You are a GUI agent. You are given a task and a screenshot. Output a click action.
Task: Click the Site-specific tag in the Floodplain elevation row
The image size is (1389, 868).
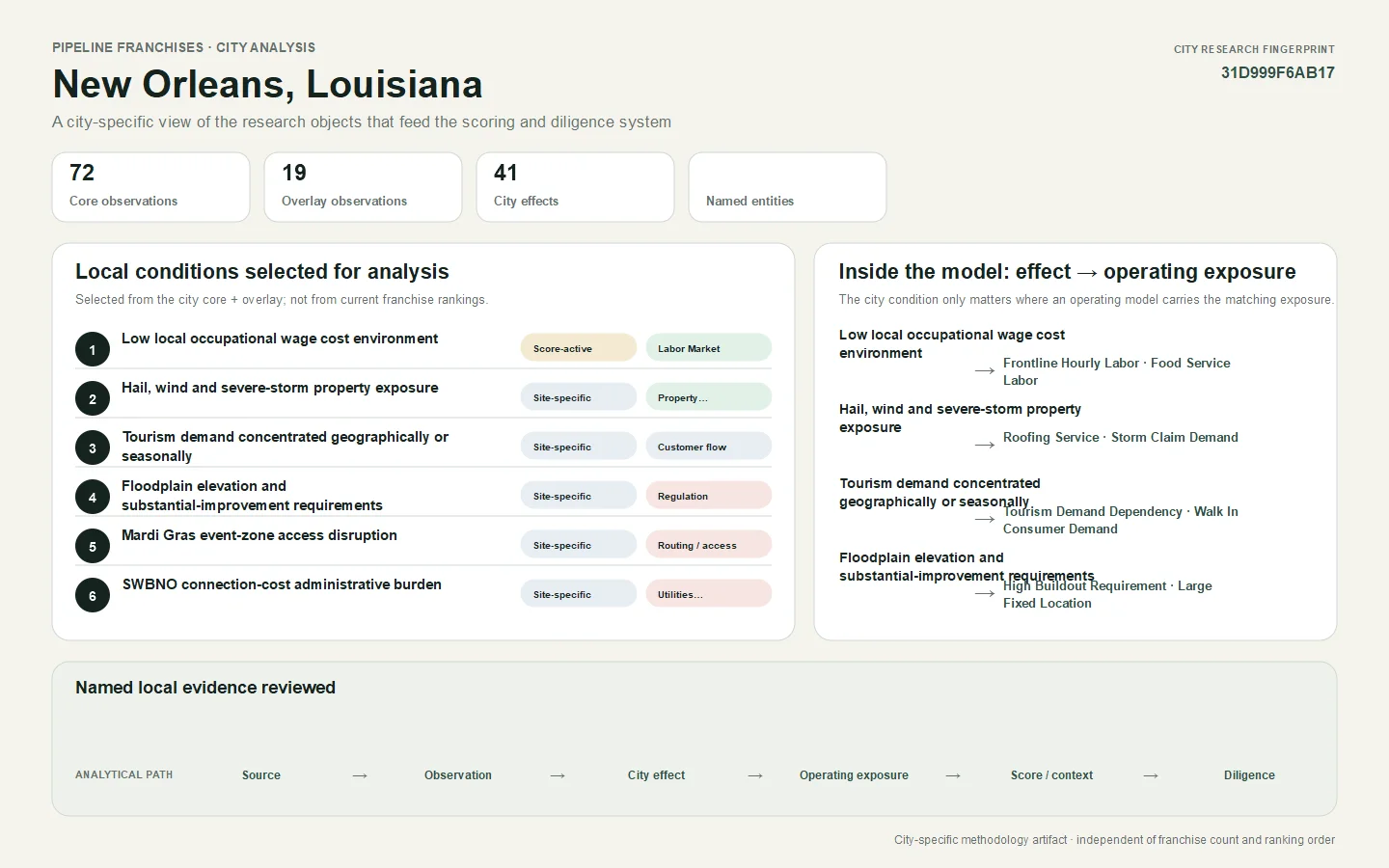[x=579, y=496]
